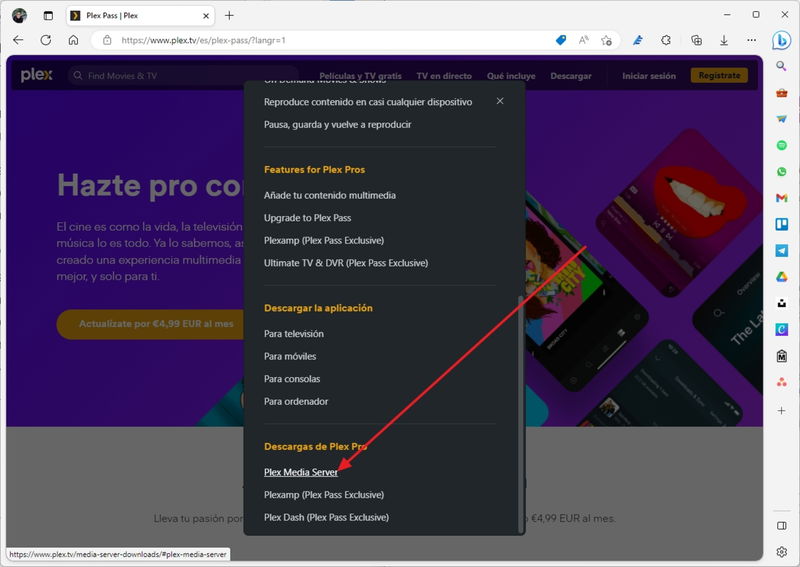The width and height of the screenshot is (800, 567).
Task: Open the Spotify icon in the sidebar
Action: coord(781,145)
